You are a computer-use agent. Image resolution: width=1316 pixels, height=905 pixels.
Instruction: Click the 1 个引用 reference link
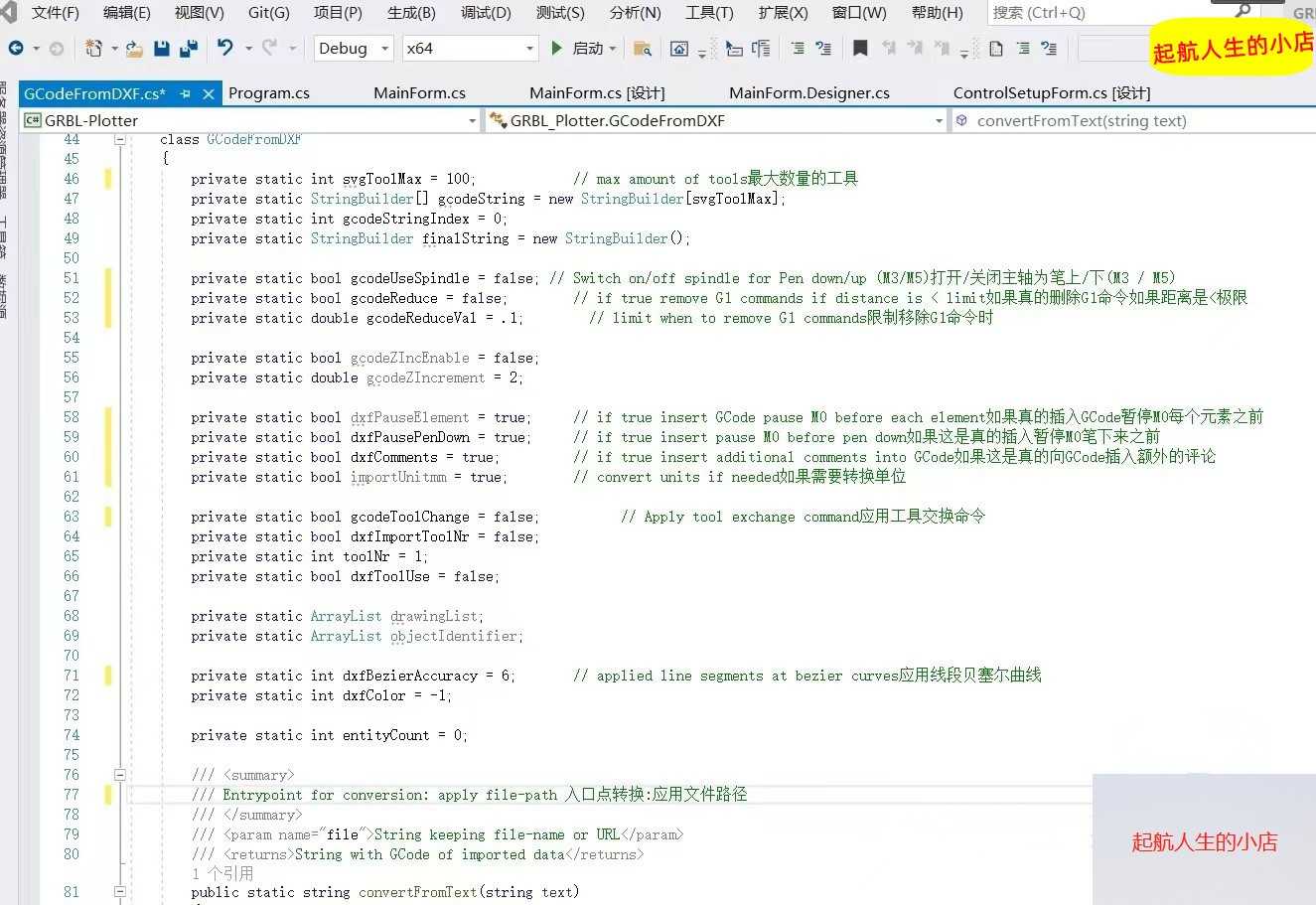[222, 873]
